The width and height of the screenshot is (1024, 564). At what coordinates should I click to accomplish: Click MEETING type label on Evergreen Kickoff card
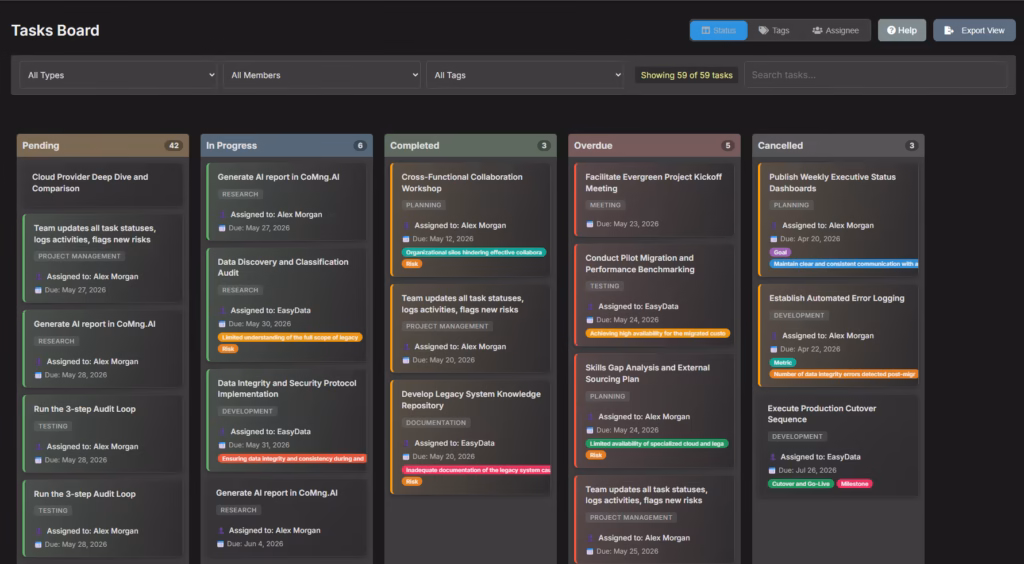pyautogui.click(x=605, y=205)
